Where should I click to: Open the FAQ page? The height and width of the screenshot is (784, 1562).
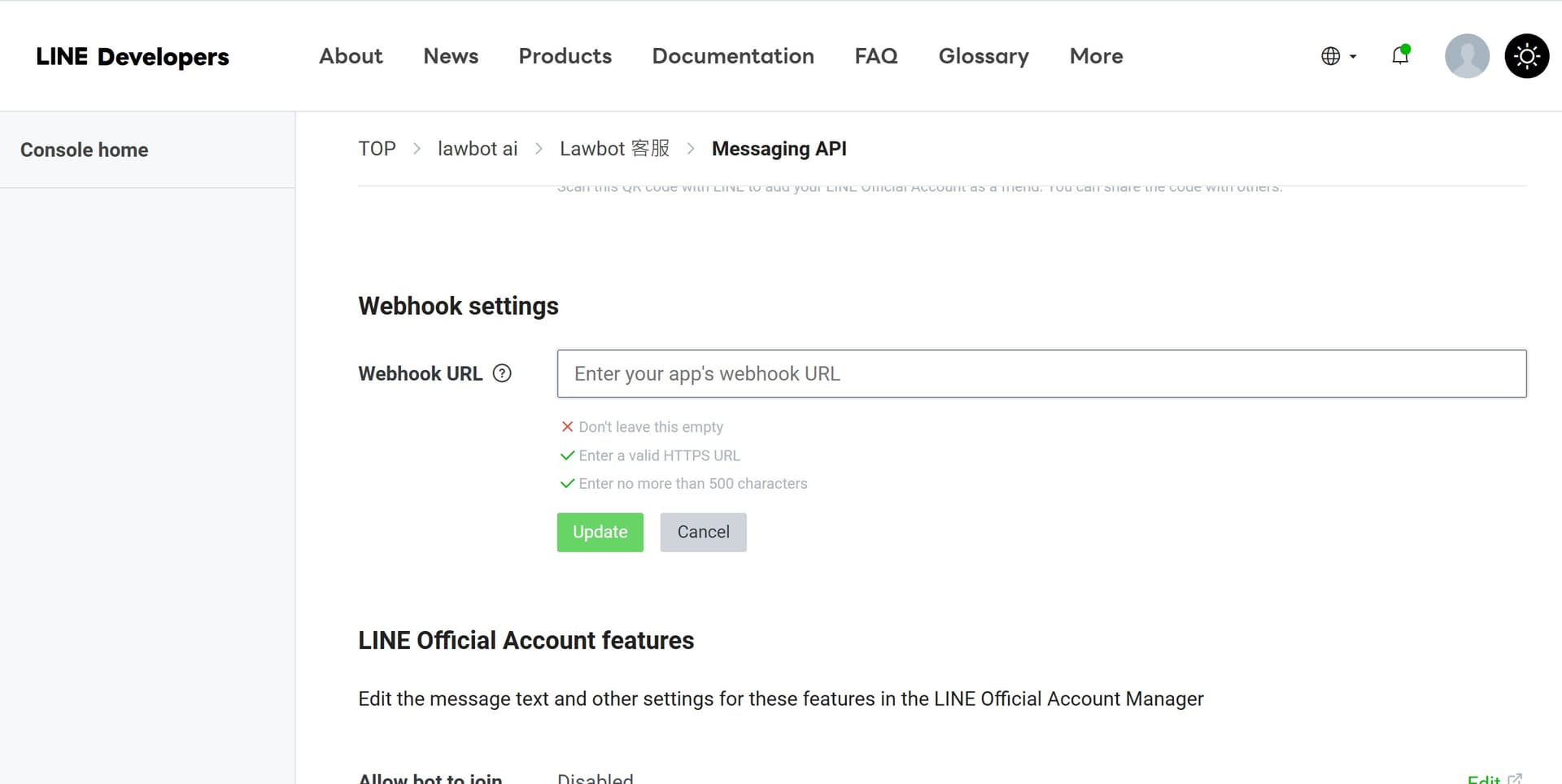tap(876, 56)
